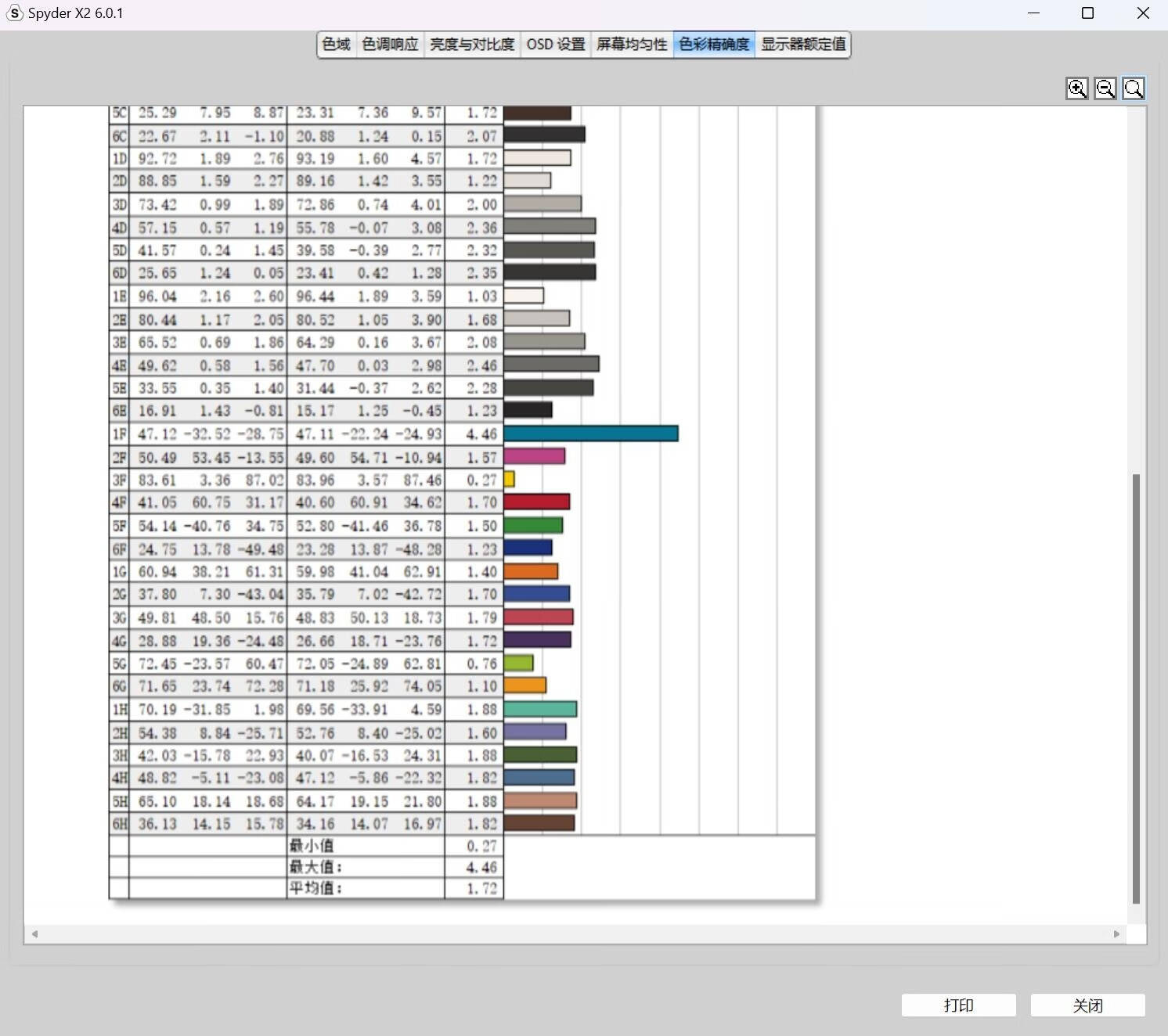The height and width of the screenshot is (1036, 1168).
Task: Minimize the Spyder X2 window
Action: pyautogui.click(x=1033, y=13)
